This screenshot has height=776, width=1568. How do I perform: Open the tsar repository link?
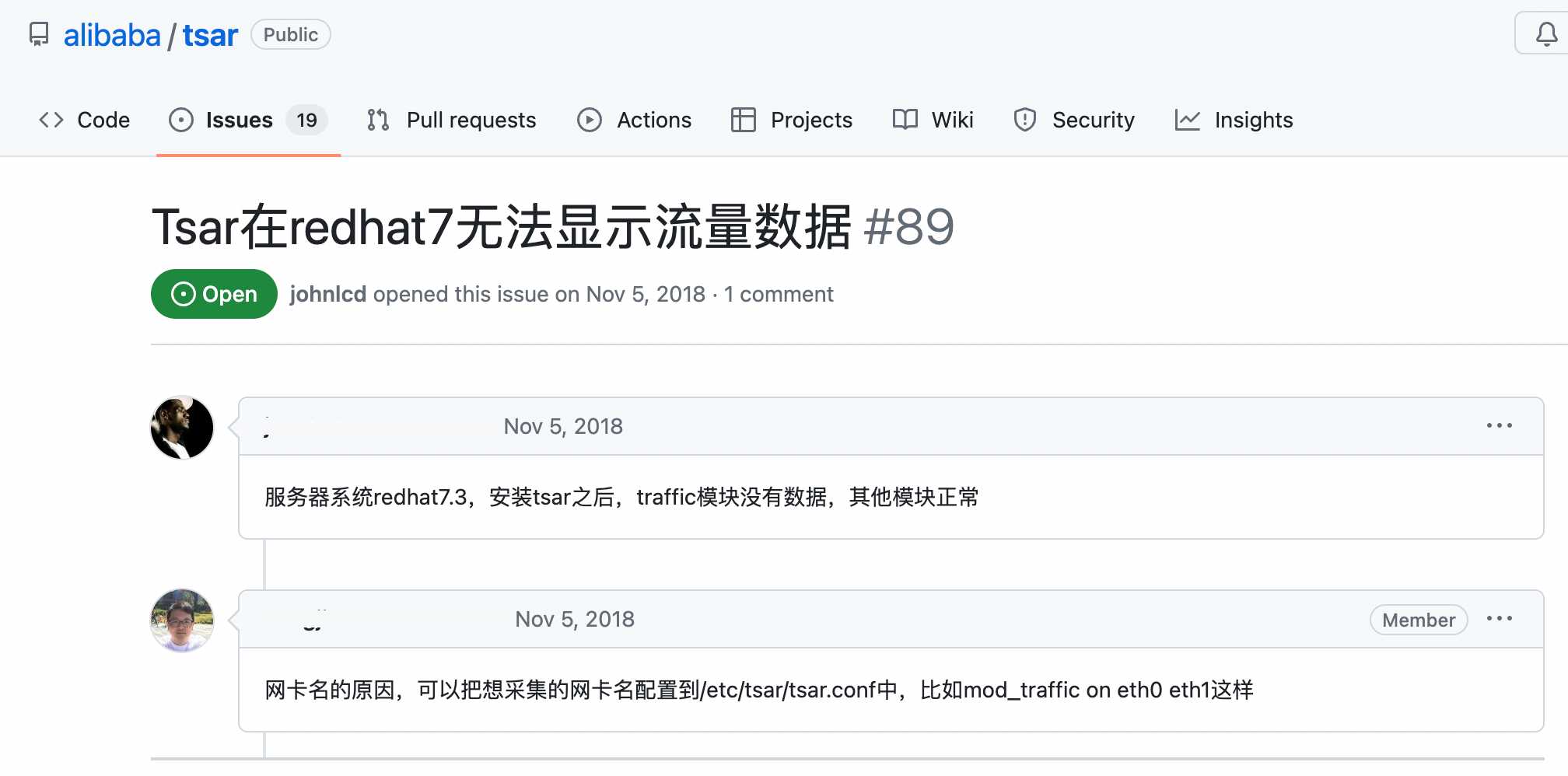[210, 35]
